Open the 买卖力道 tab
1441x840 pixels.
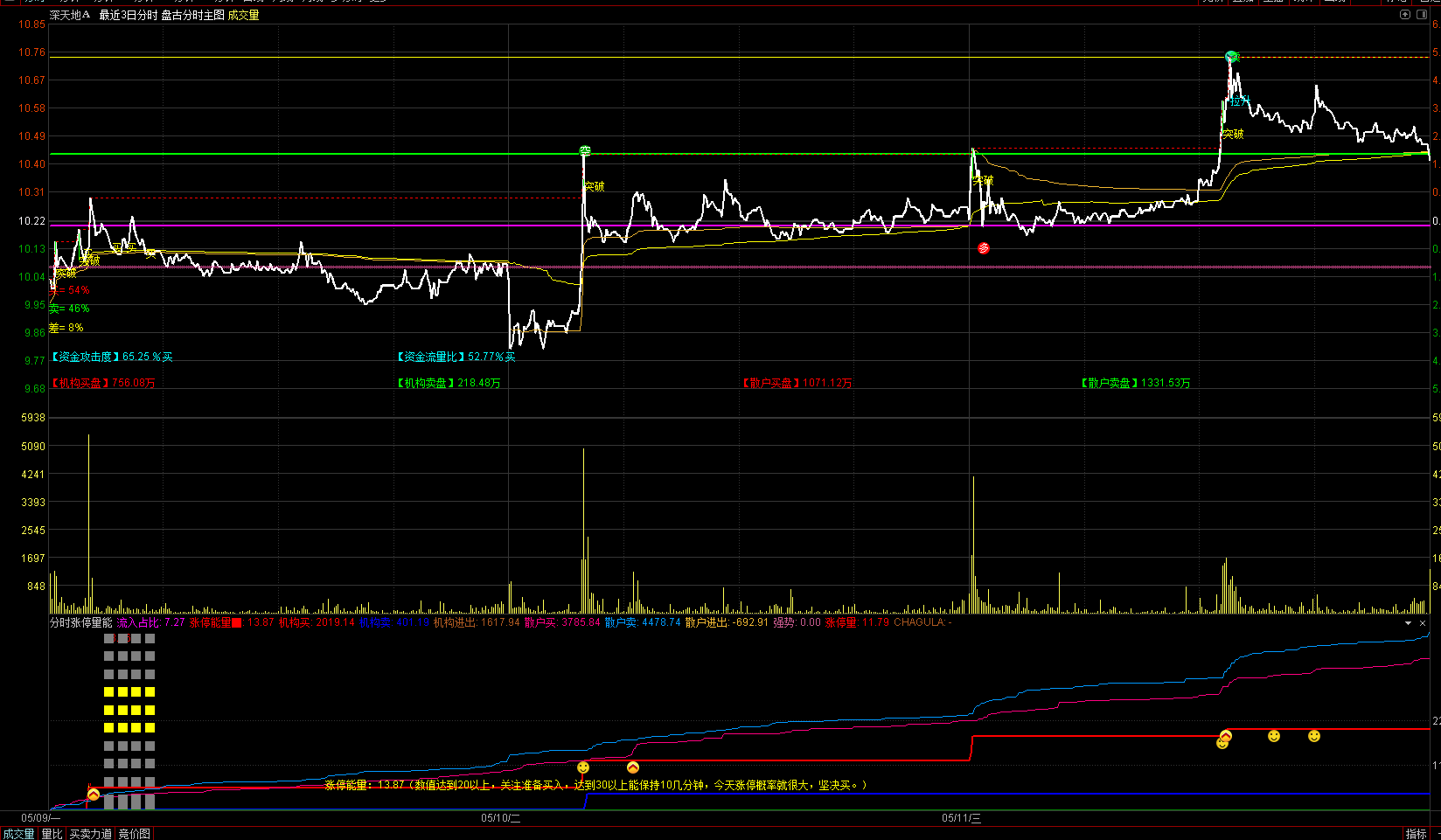coord(90,834)
